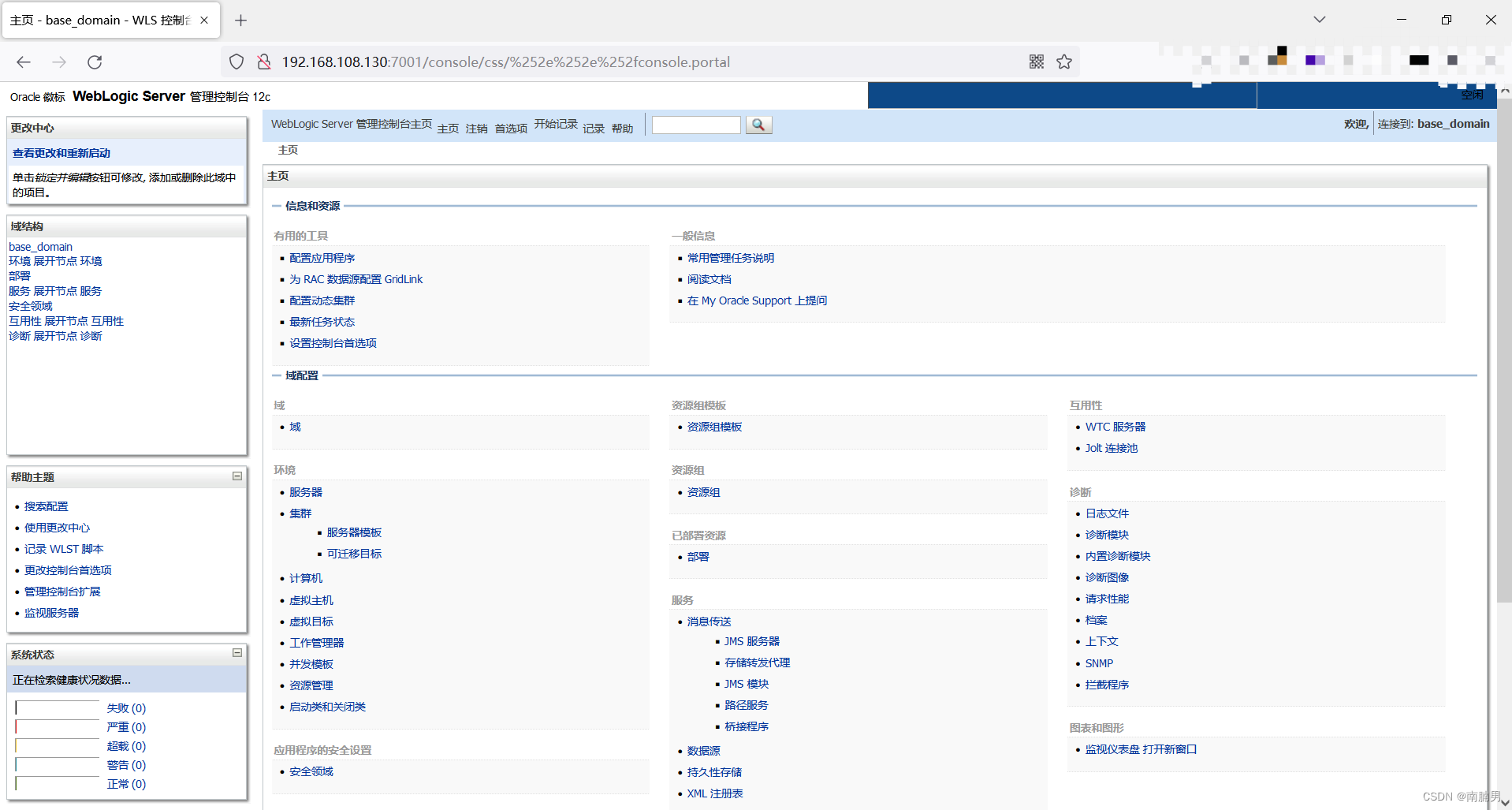Open the 配置应用程序 link
Viewport: 1512px width, 810px height.
(x=322, y=257)
